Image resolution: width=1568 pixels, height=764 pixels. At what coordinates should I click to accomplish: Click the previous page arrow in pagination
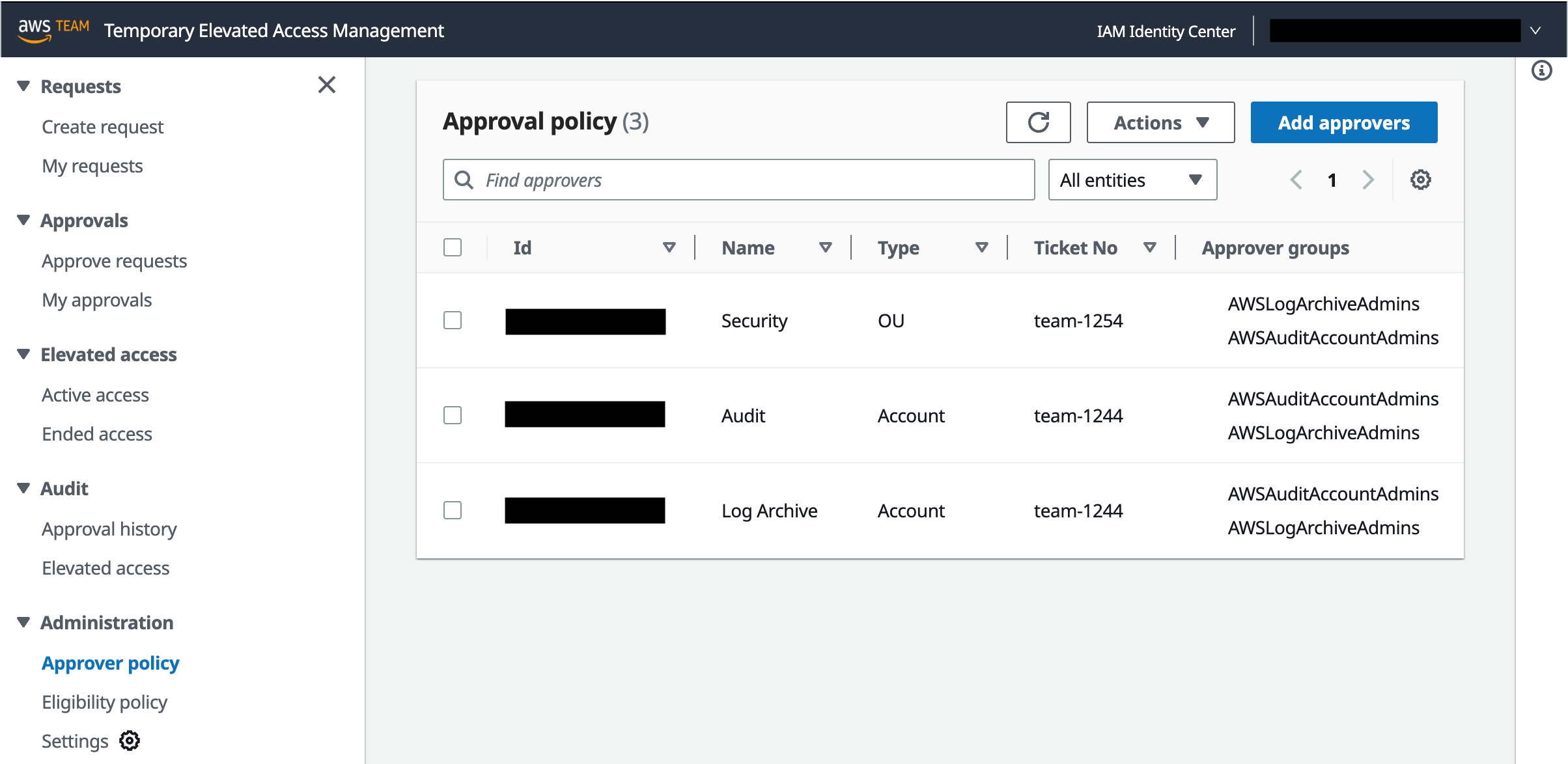pos(1296,180)
